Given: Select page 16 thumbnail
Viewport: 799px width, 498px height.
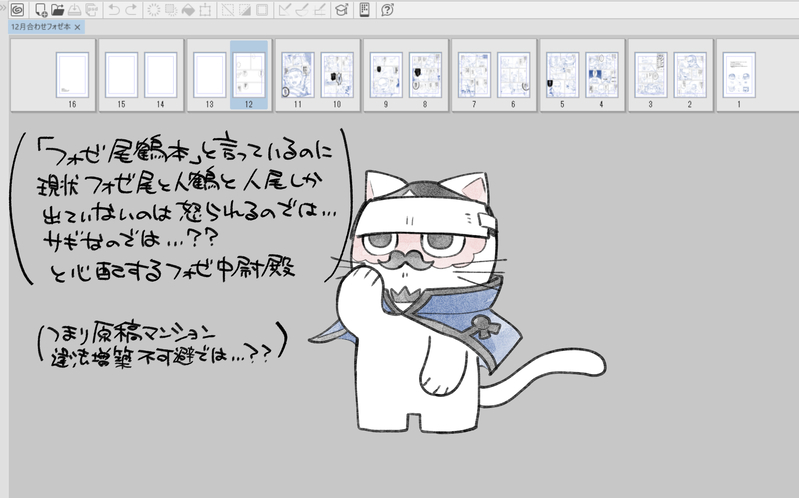Looking at the screenshot, I should point(72,75).
